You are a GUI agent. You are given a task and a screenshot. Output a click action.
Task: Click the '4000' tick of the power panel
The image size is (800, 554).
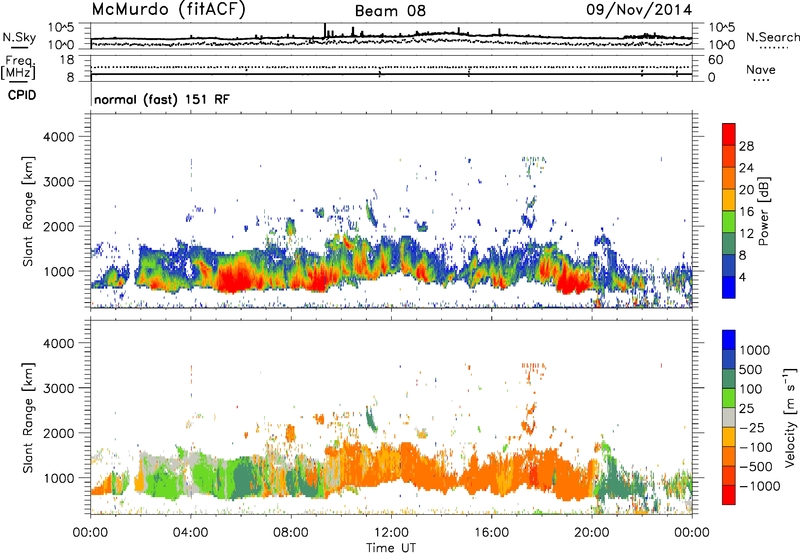(x=58, y=137)
